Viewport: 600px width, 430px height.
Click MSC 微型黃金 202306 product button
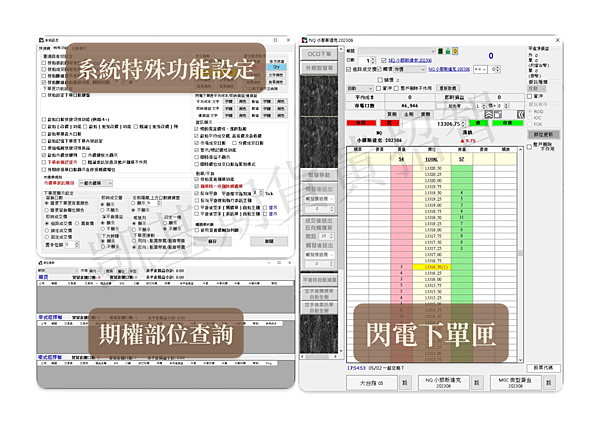coord(515,383)
